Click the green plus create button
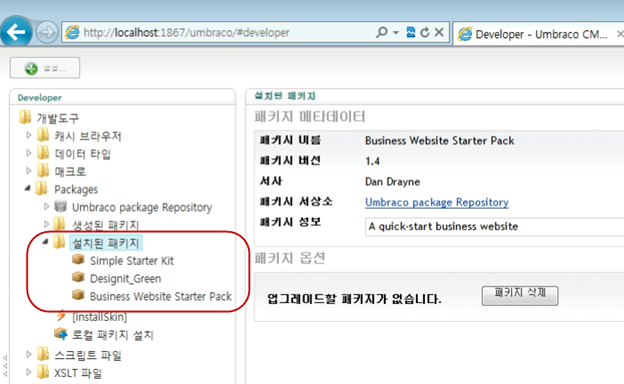Screen dimensions: 624x384 click(45, 68)
